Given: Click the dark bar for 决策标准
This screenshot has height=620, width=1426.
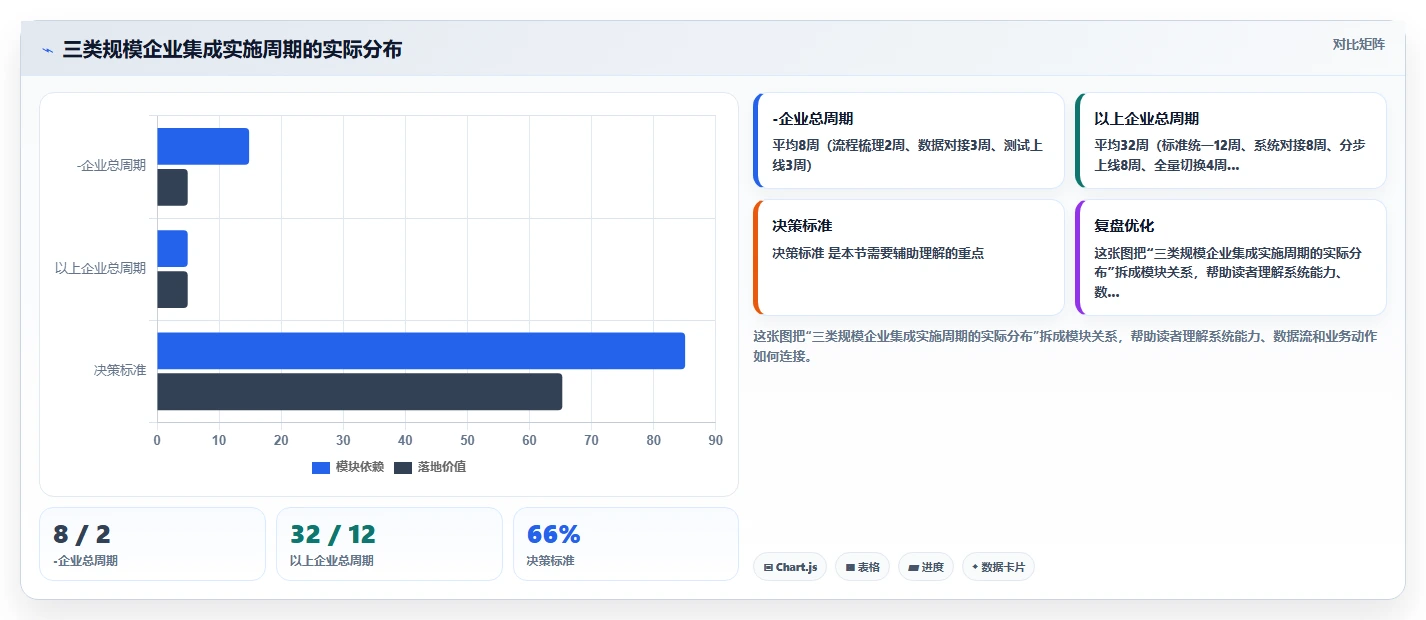Looking at the screenshot, I should pyautogui.click(x=360, y=392).
